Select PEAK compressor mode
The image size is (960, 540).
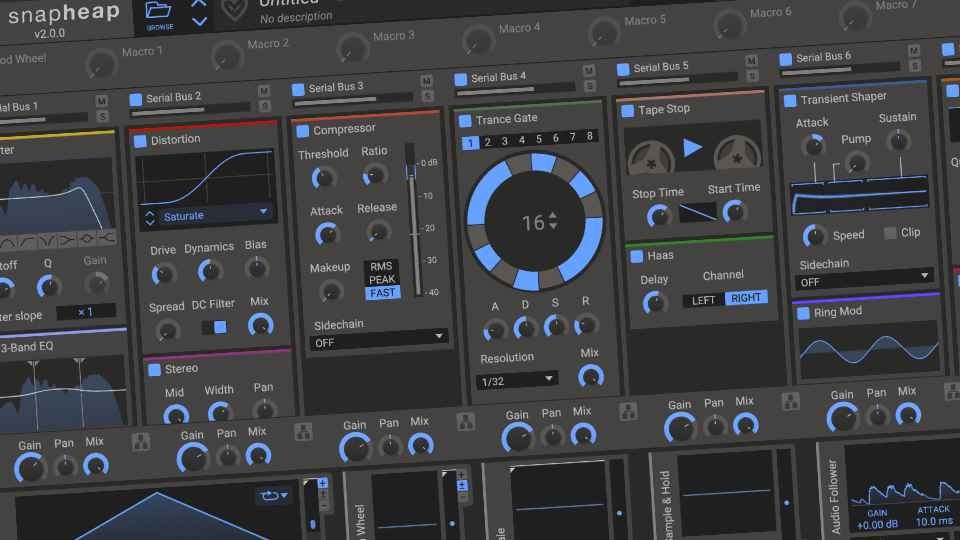point(382,279)
